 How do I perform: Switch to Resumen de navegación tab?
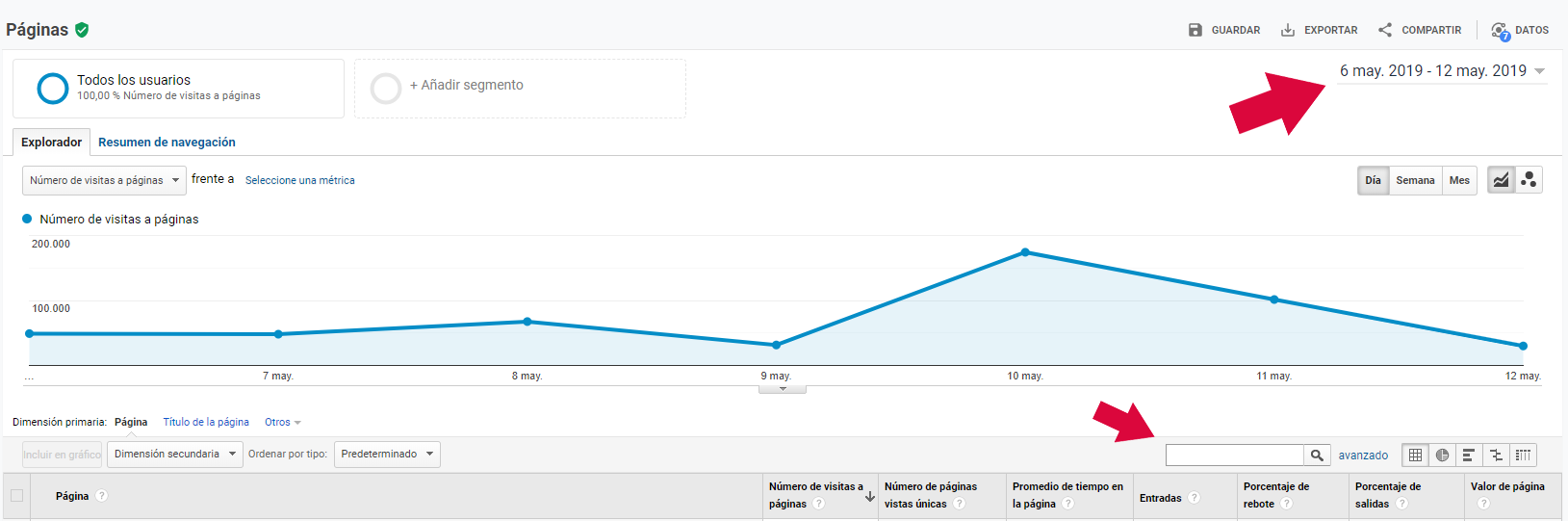(x=167, y=143)
